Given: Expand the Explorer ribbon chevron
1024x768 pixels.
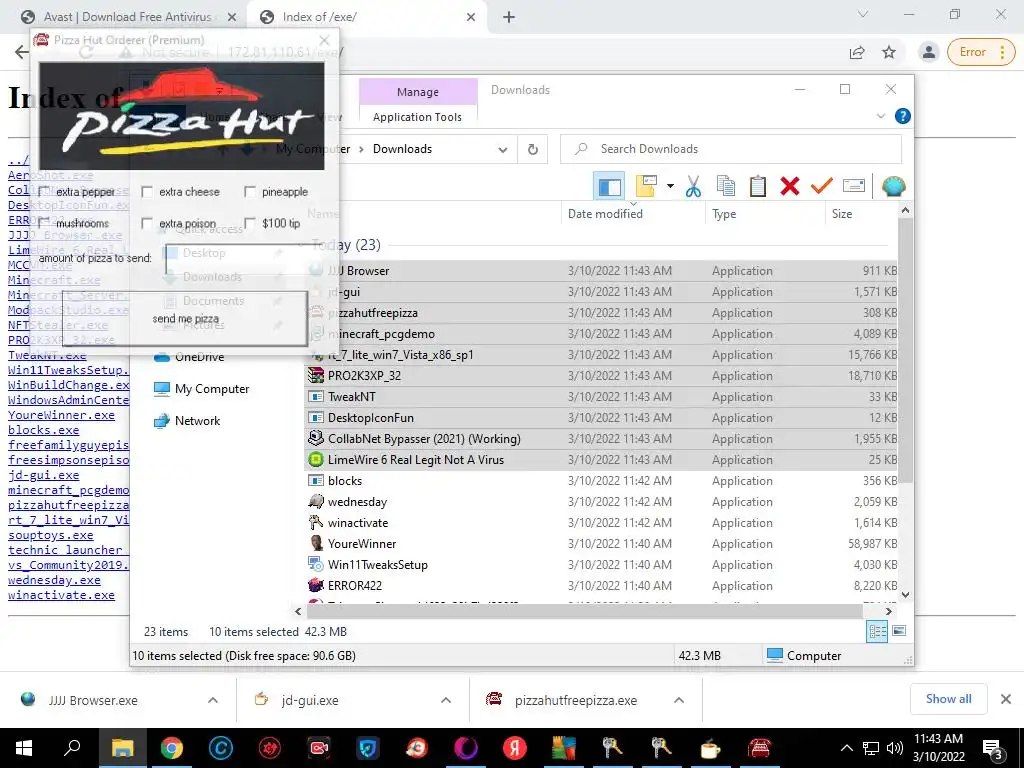Looking at the screenshot, I should (x=880, y=116).
